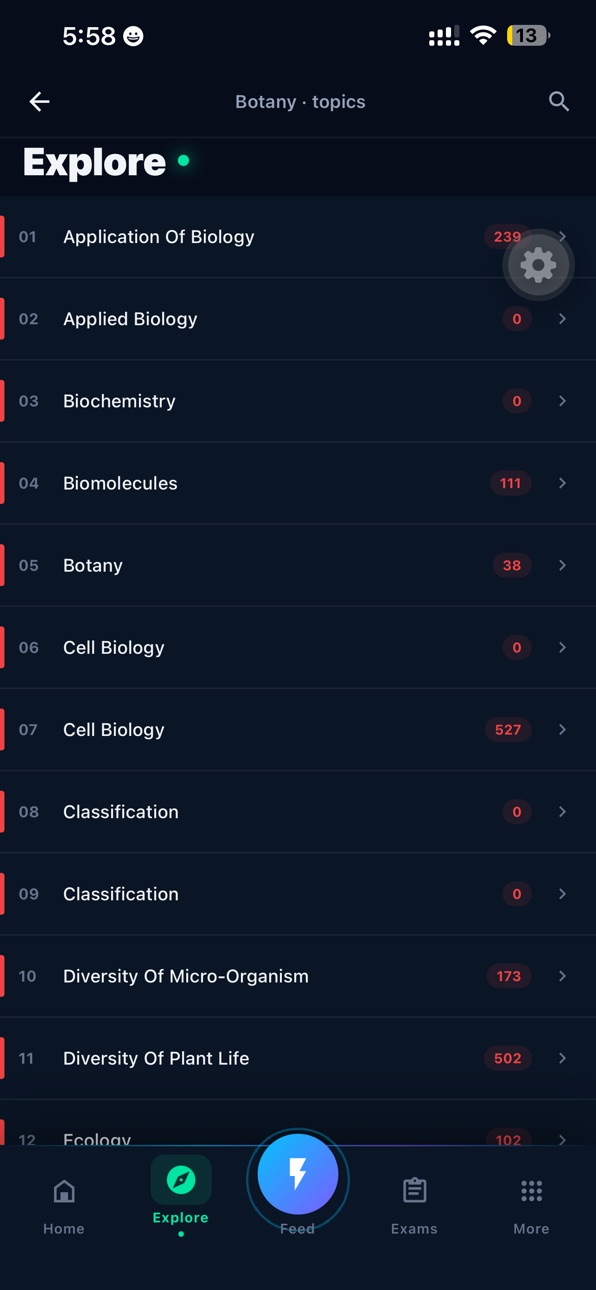Viewport: 596px width, 1290px height.
Task: Expand Applied Biology chevron arrow
Action: tap(562, 319)
